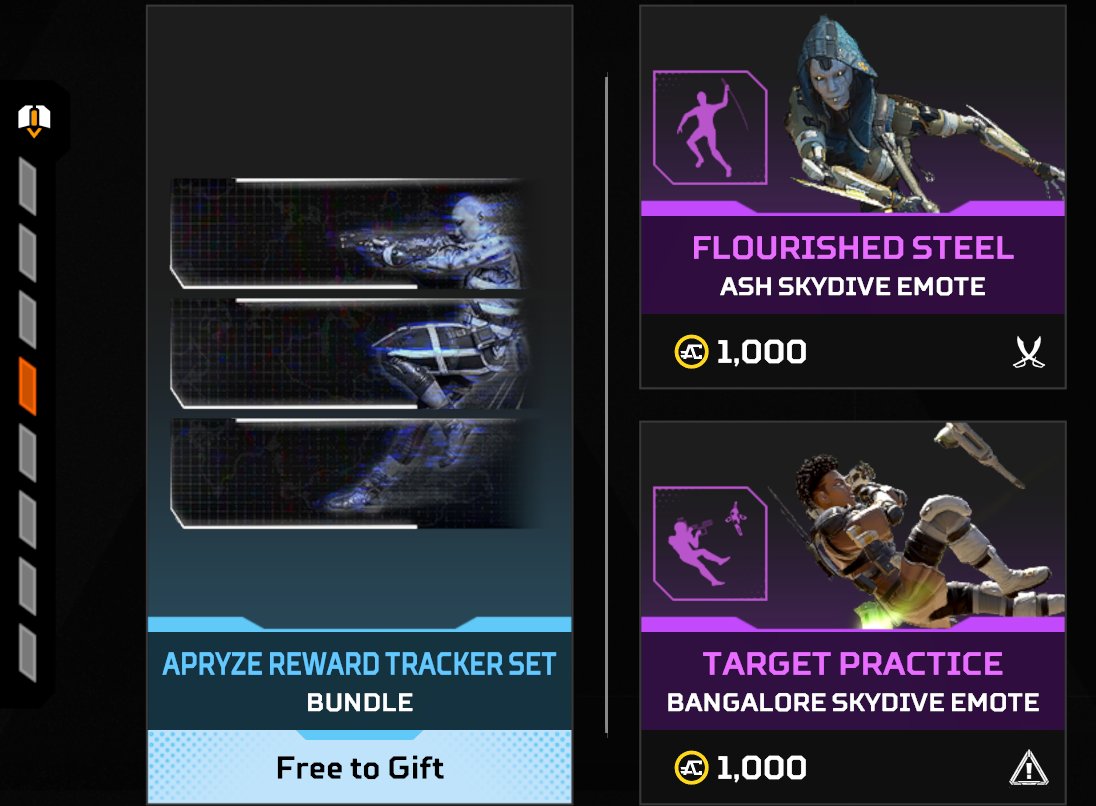Select the middle tracker banner in the bundle
Image resolution: width=1096 pixels, height=806 pixels.
(347, 354)
